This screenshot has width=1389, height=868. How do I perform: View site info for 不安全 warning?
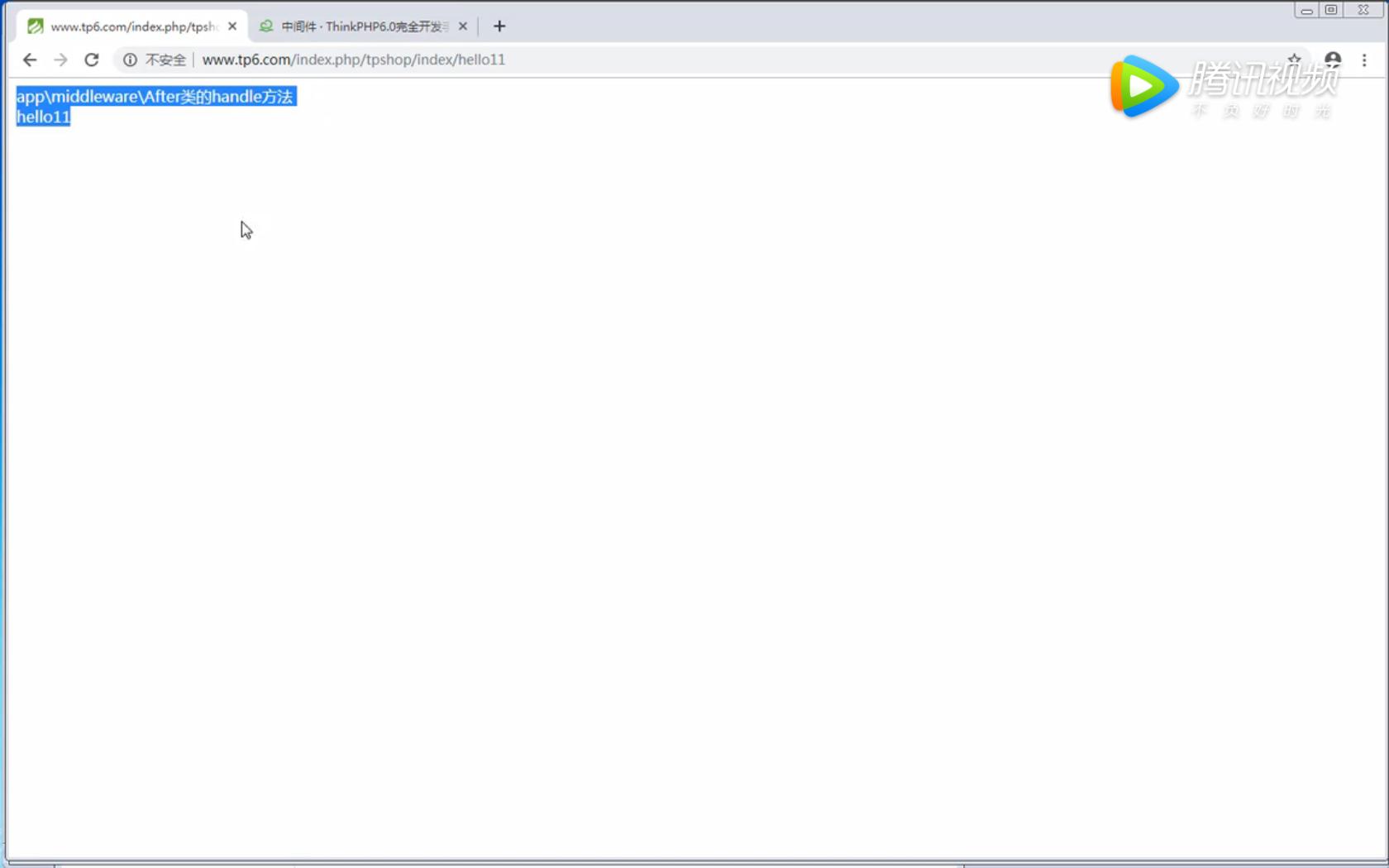tap(155, 60)
